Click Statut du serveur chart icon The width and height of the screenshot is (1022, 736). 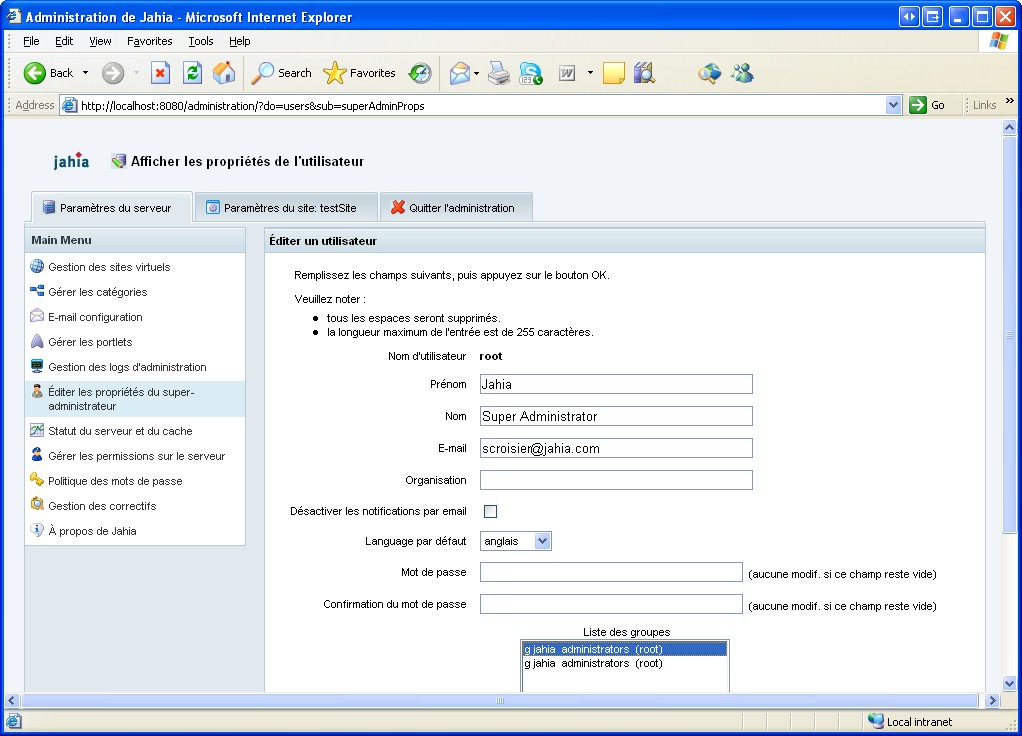click(37, 430)
